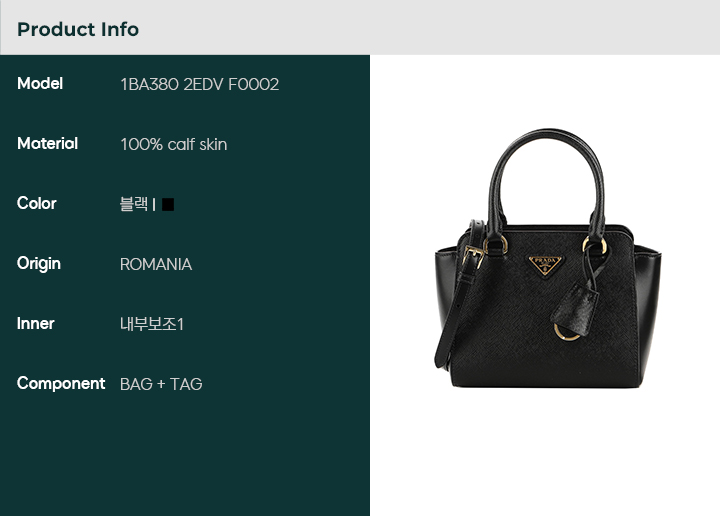
Task: Click the BAG + TAG component text
Action: [161, 384]
